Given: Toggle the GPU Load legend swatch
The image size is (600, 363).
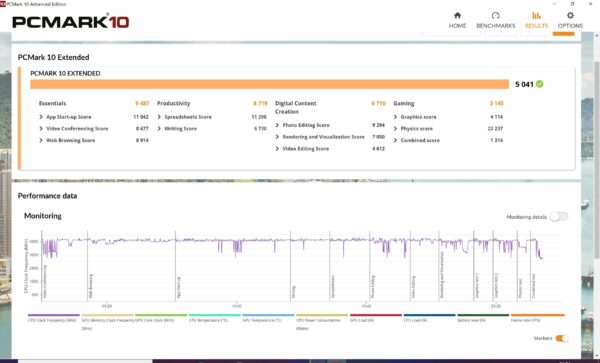Looking at the screenshot, I should point(376,315).
